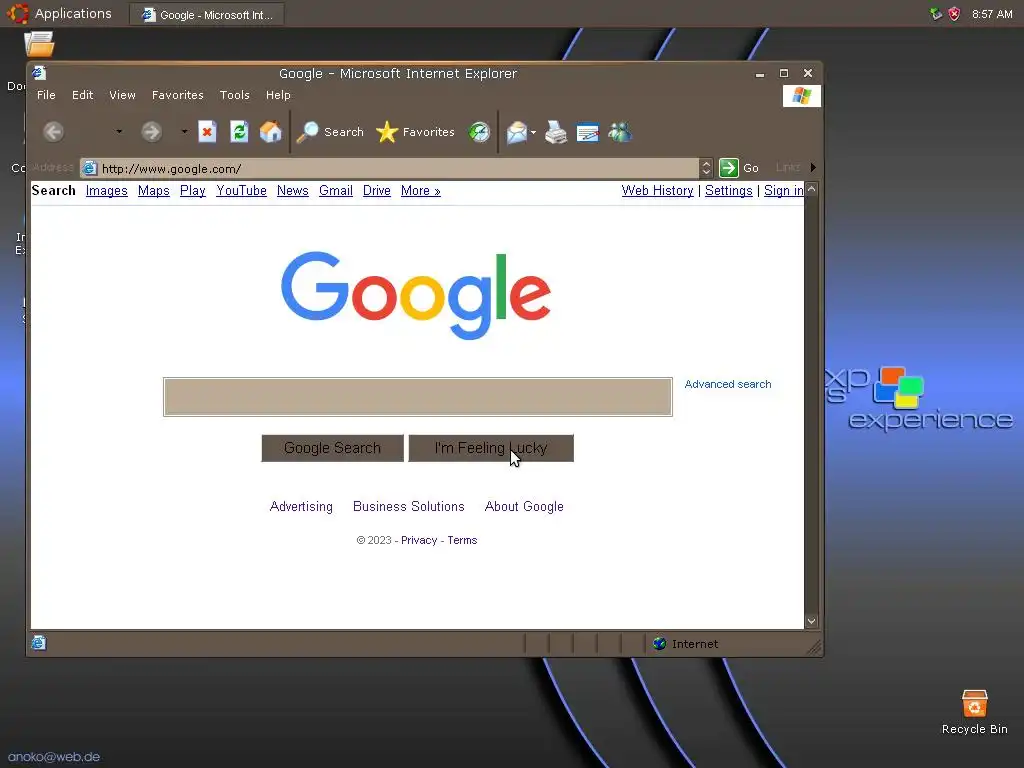The width and height of the screenshot is (1024, 768).
Task: Click the page icon in the address bar
Action: 89,168
